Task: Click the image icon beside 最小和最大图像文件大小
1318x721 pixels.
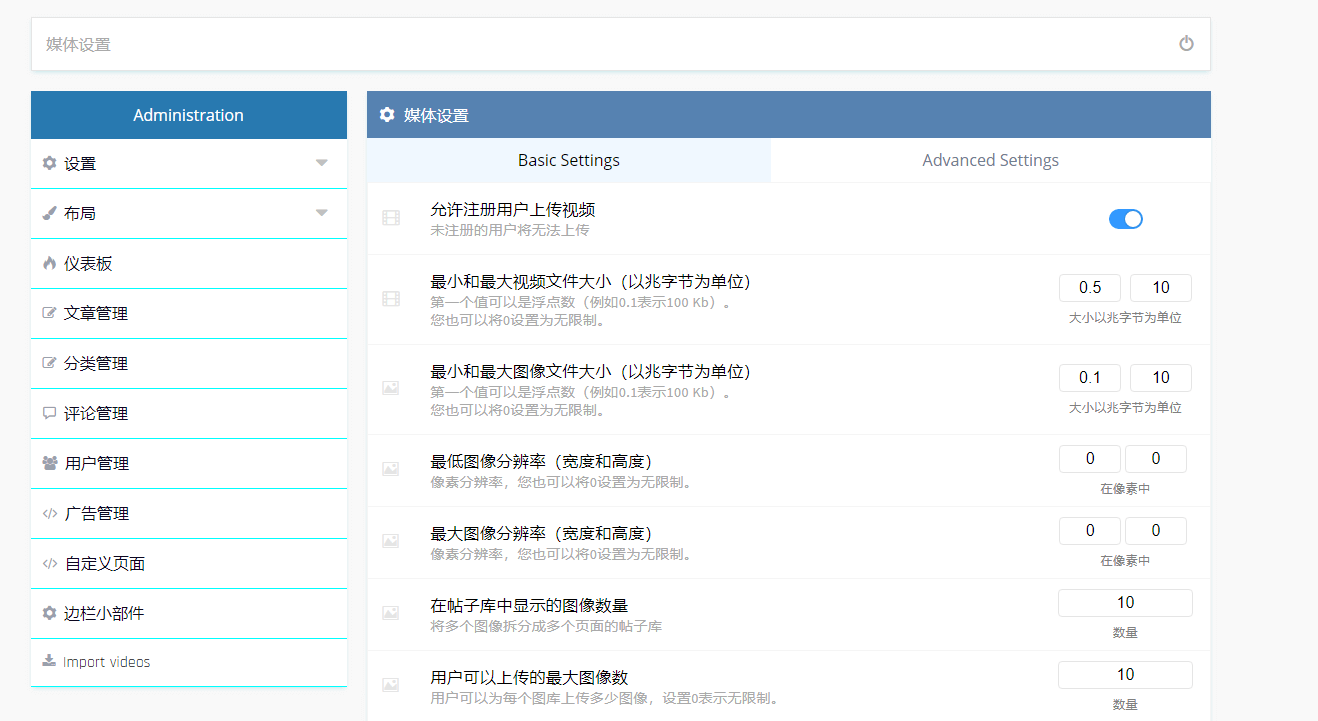Action: (x=391, y=388)
